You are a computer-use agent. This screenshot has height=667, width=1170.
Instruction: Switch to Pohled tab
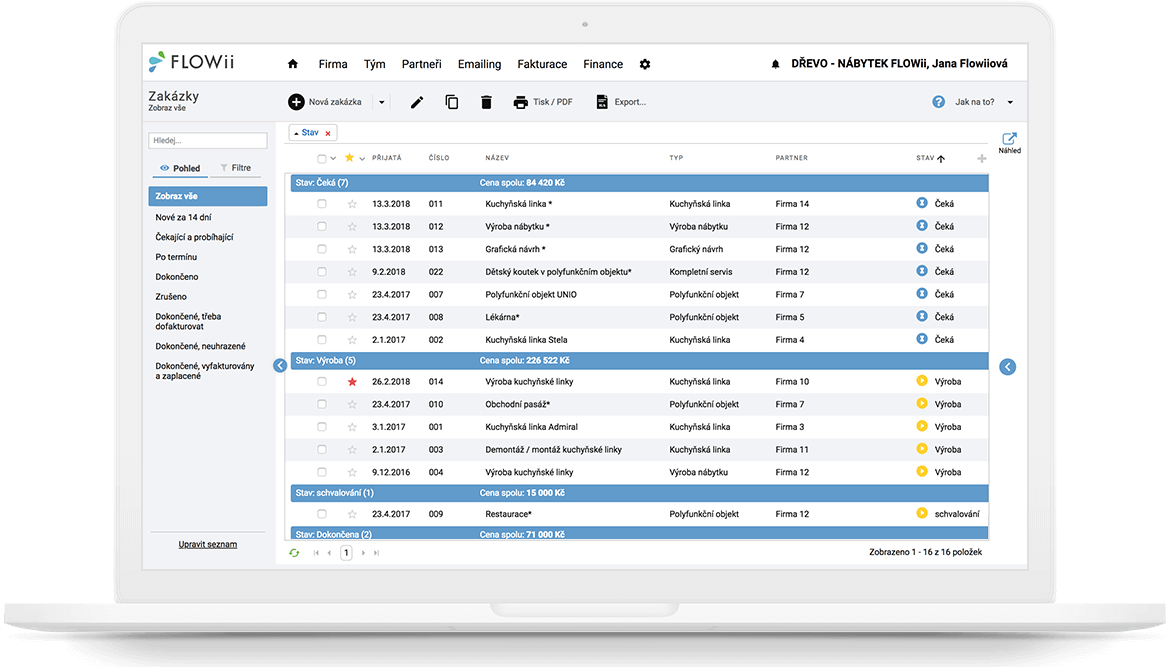(181, 169)
